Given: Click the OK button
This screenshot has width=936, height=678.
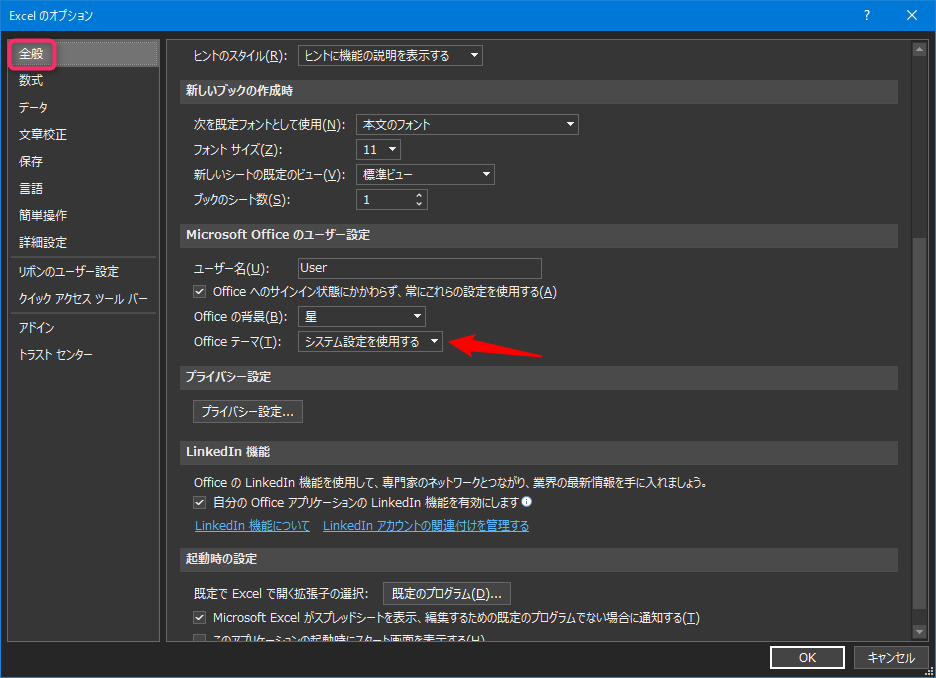Looking at the screenshot, I should 807,658.
